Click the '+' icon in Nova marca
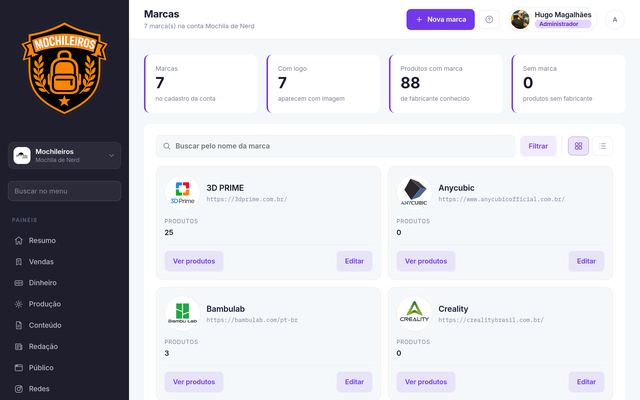Screen dimensions: 640x400 pyautogui.click(x=419, y=19)
